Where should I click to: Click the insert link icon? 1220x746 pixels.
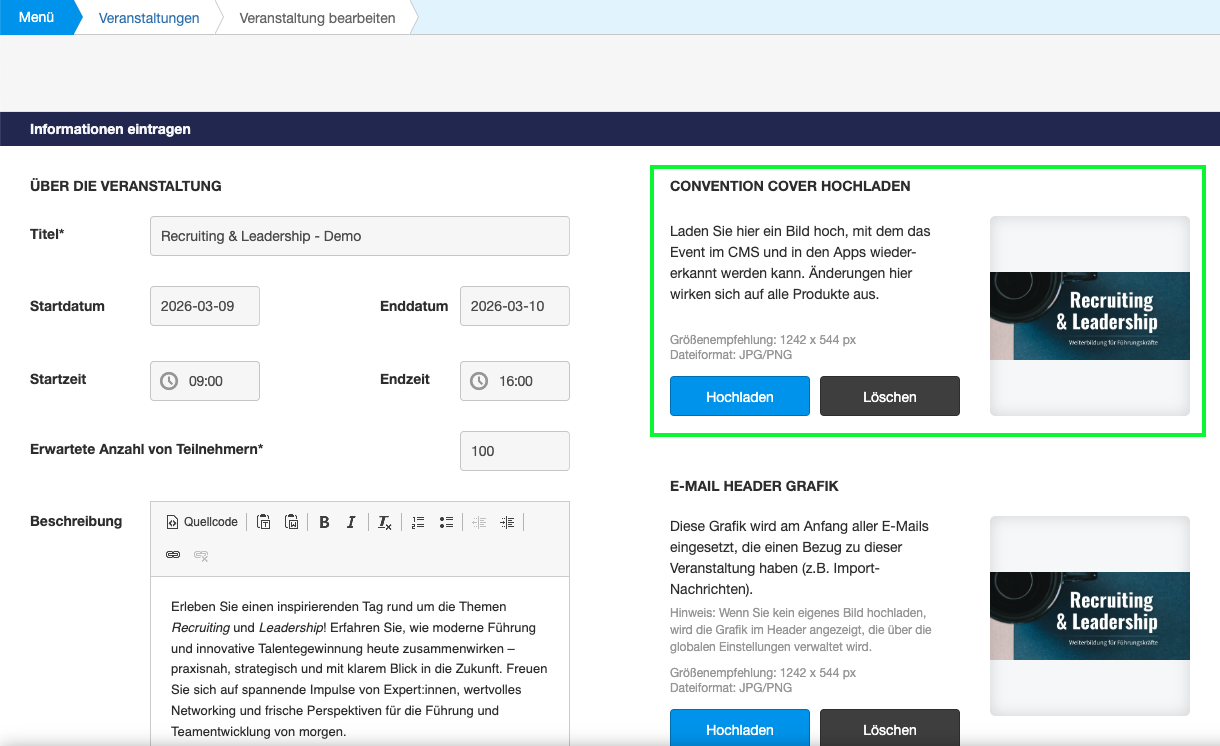pyautogui.click(x=173, y=555)
